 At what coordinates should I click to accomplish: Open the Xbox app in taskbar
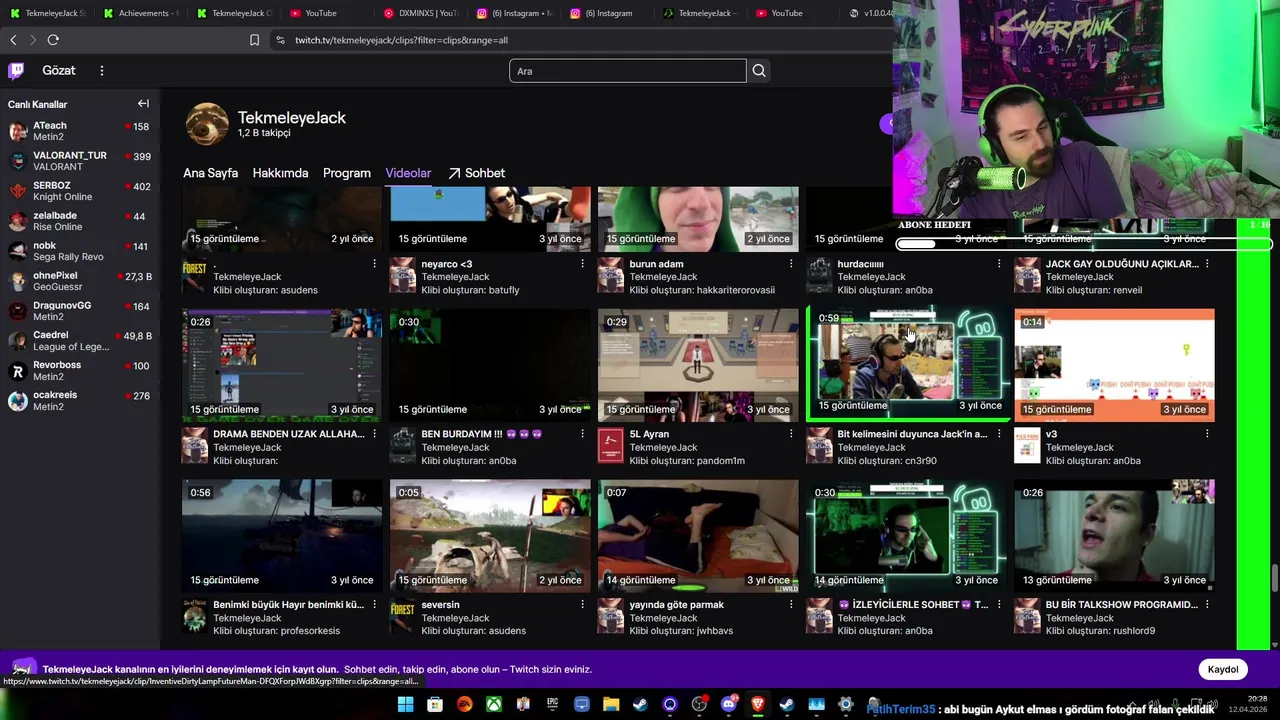pyautogui.click(x=494, y=705)
